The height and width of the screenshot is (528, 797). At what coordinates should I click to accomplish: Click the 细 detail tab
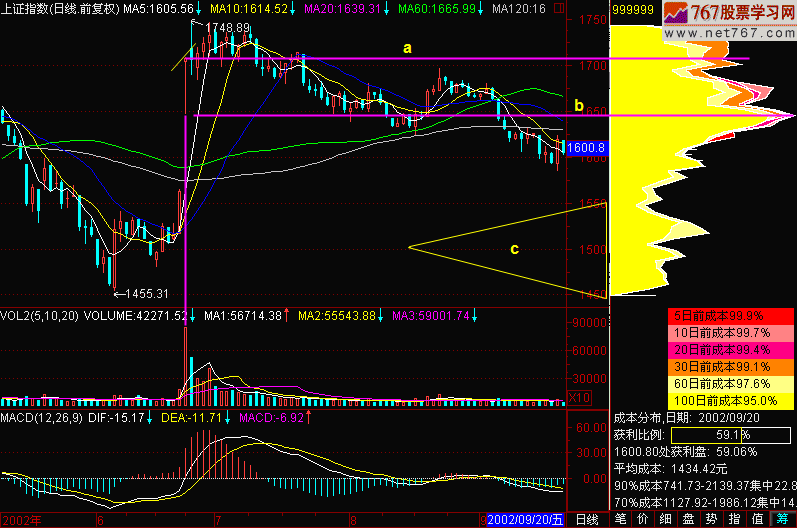pyautogui.click(x=667, y=520)
